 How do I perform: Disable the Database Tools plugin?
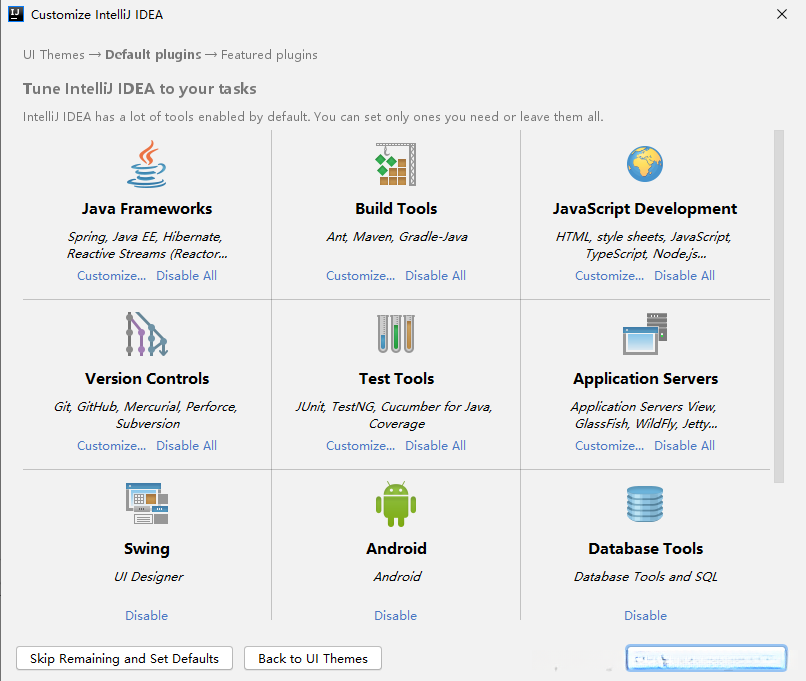click(x=645, y=616)
